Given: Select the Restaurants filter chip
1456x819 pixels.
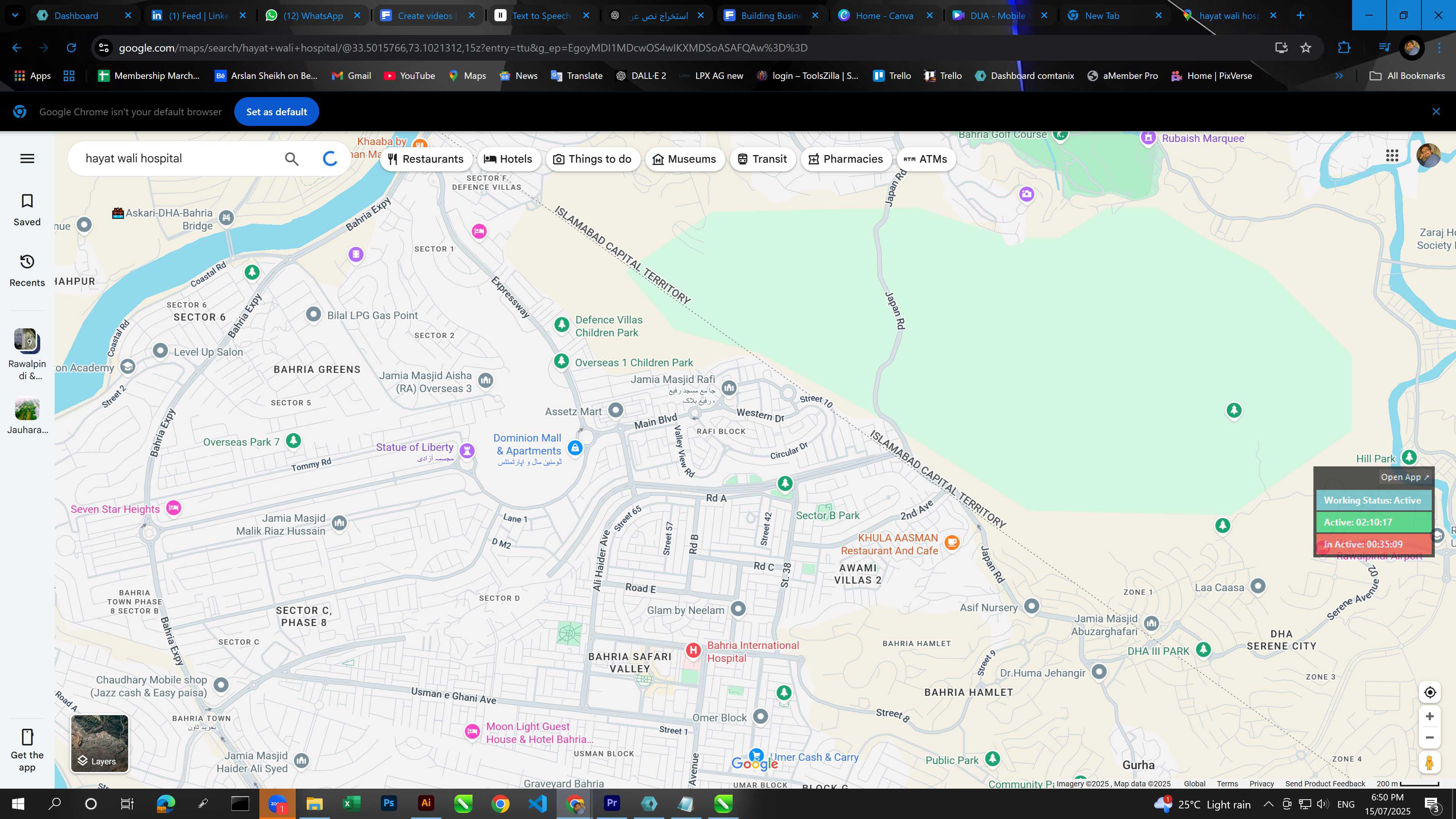Looking at the screenshot, I should coord(425,159).
